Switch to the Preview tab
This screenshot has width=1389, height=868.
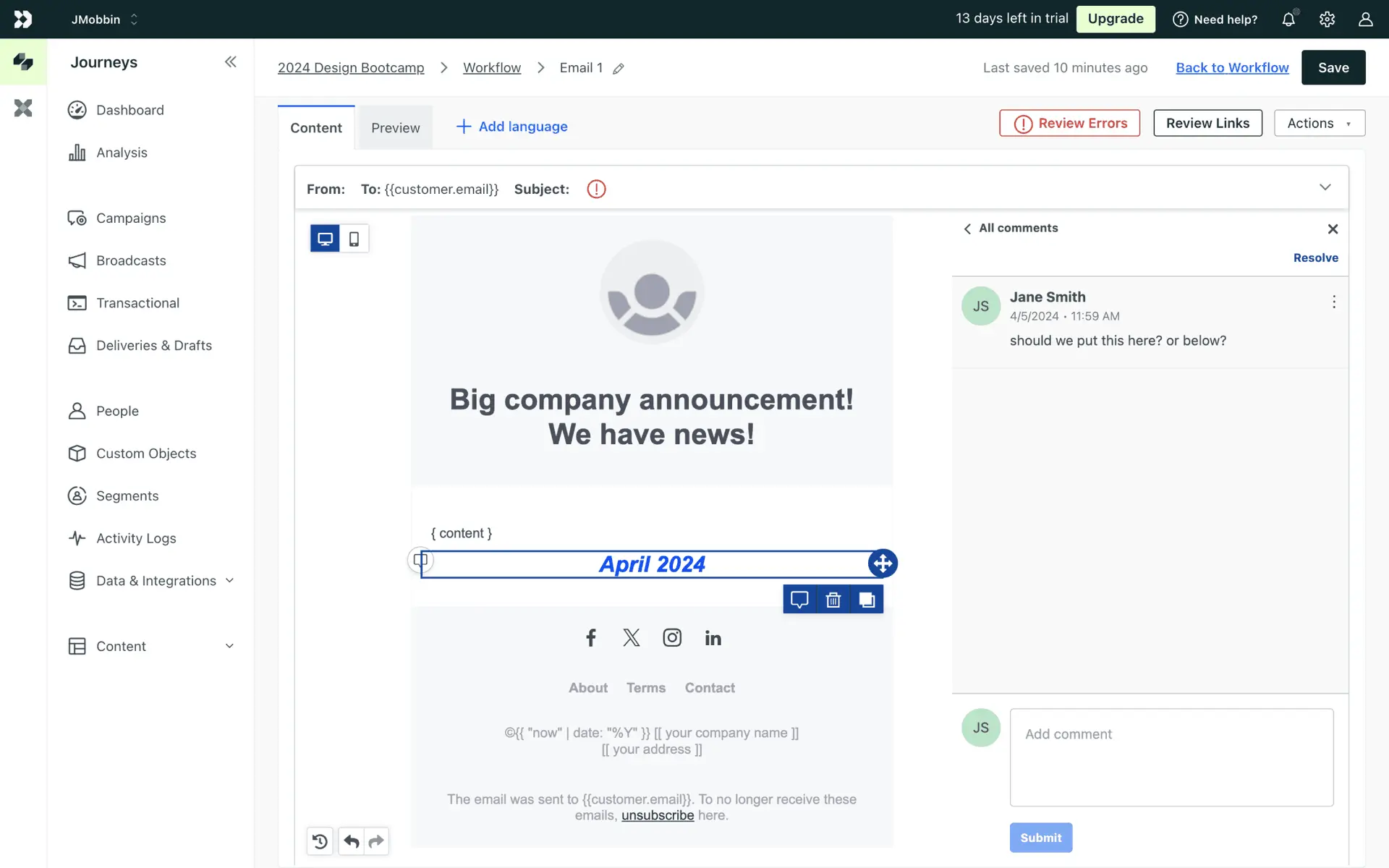[x=395, y=127]
